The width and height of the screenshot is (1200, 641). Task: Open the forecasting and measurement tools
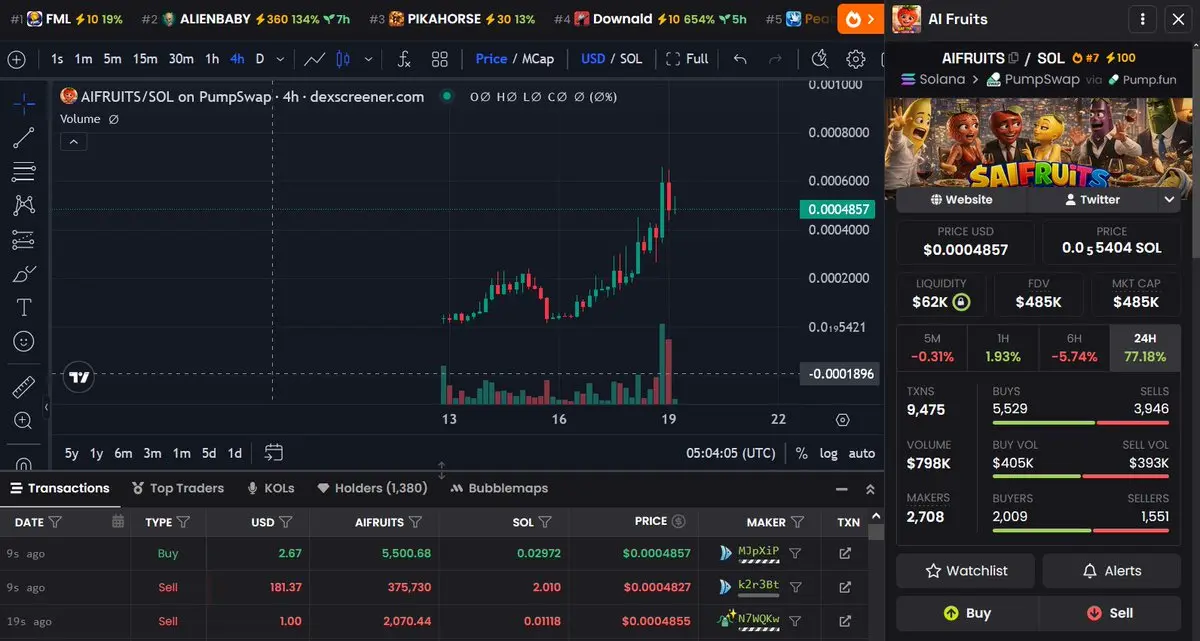point(24,240)
